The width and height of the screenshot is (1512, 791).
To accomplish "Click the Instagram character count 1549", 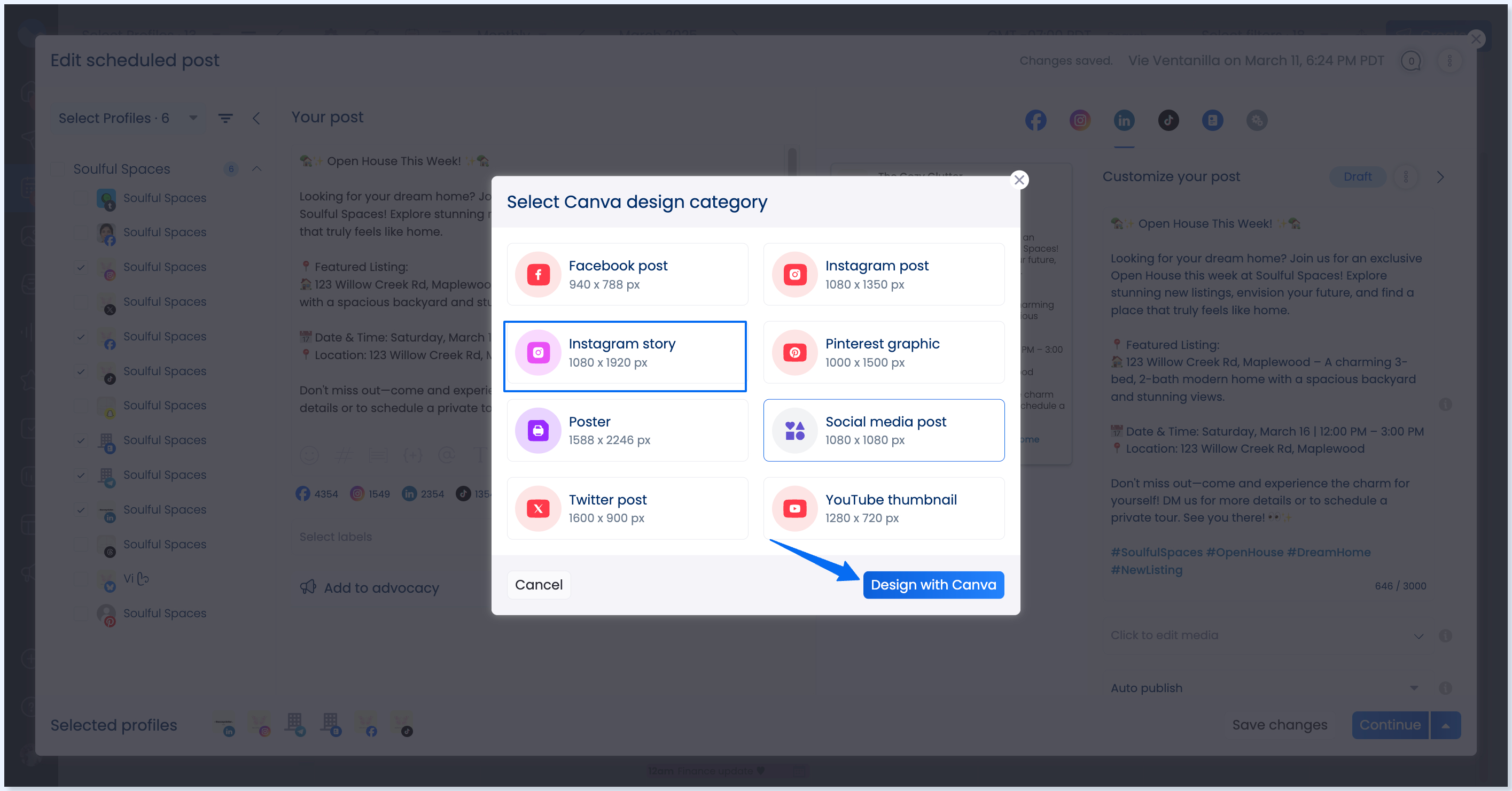I will [x=370, y=494].
